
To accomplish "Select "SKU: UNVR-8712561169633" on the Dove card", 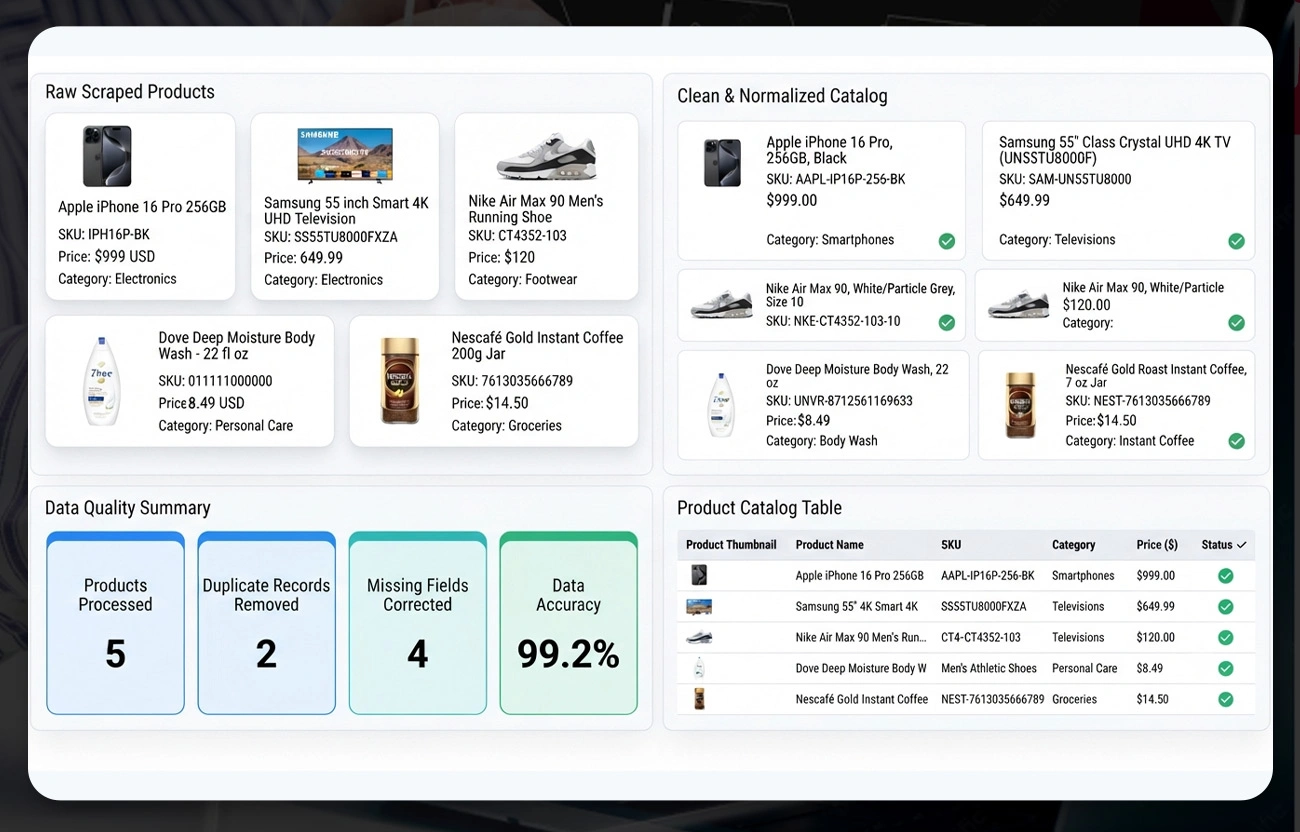I will [839, 401].
